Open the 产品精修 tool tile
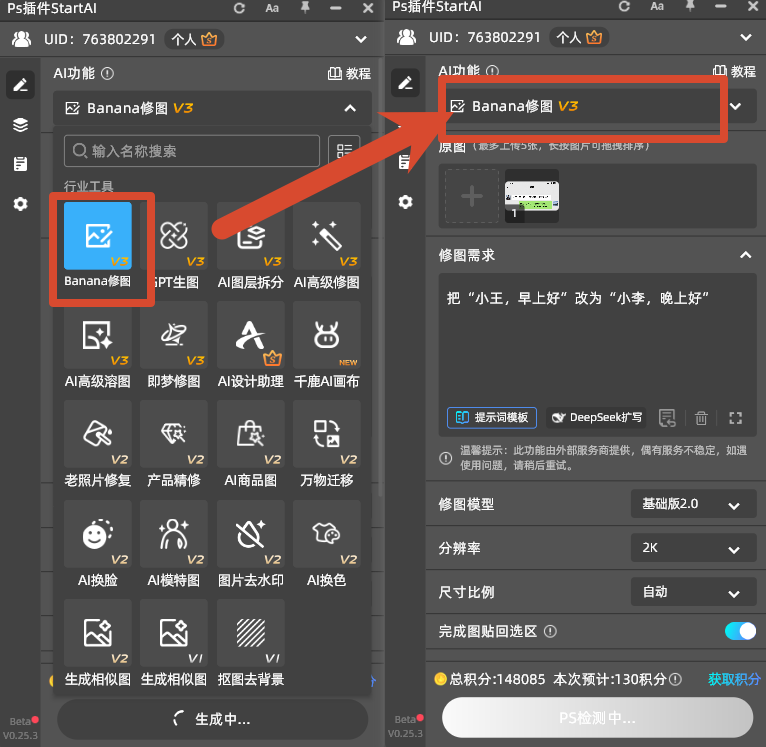 [174, 434]
